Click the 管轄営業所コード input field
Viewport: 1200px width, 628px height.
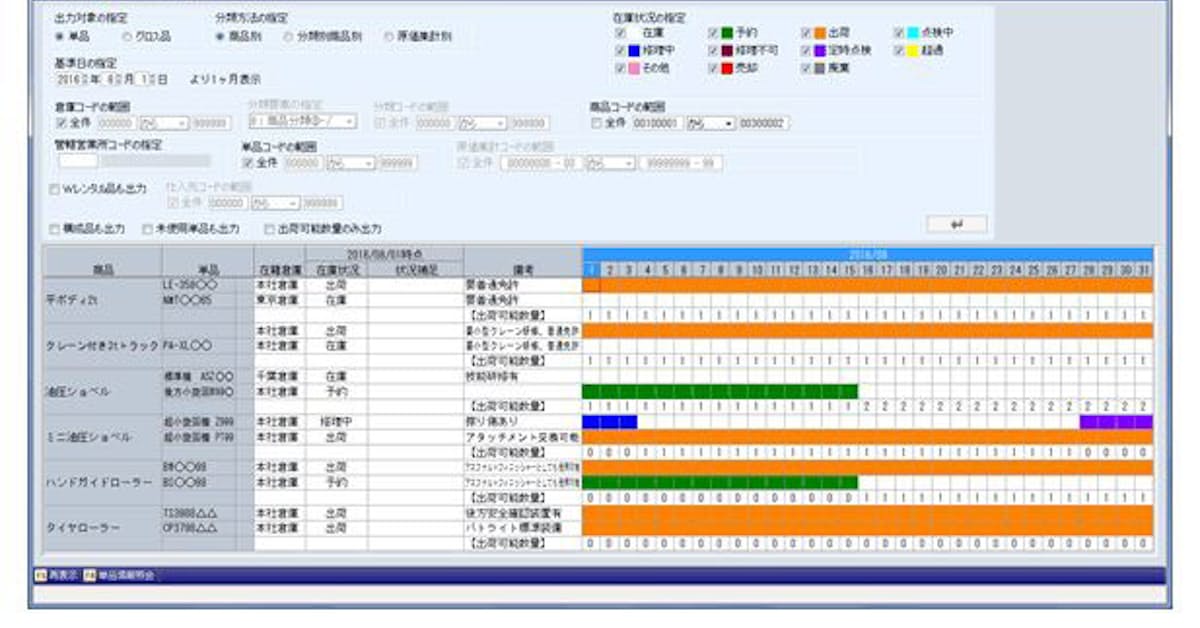pos(78,160)
